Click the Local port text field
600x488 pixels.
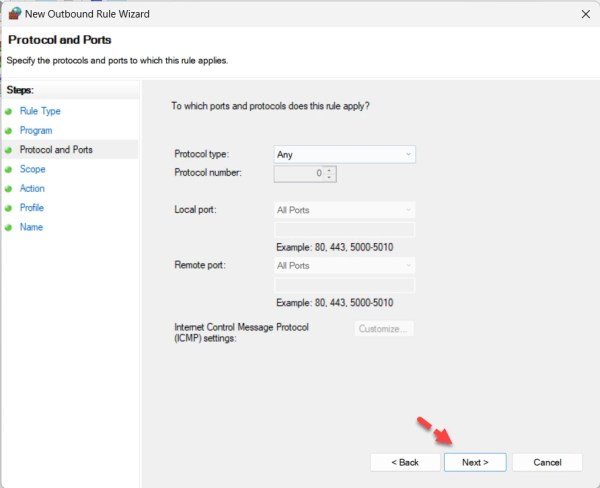coord(344,230)
